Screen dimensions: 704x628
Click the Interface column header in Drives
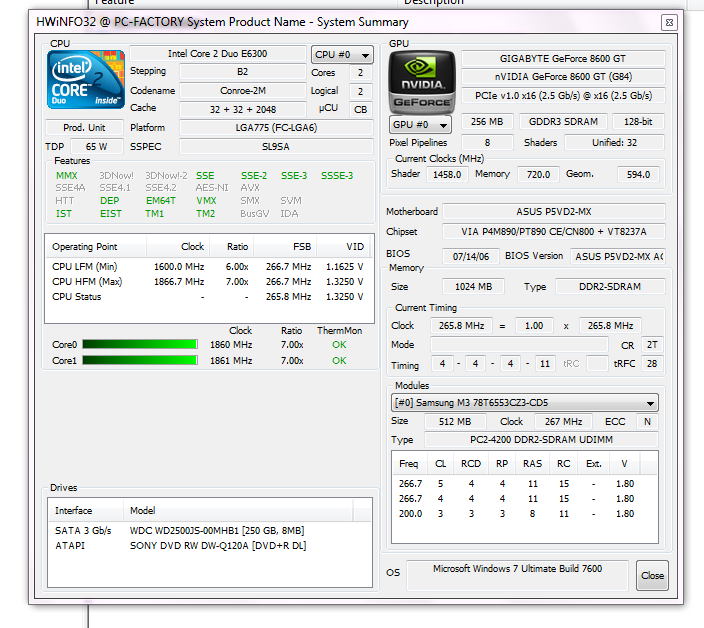pyautogui.click(x=85, y=511)
